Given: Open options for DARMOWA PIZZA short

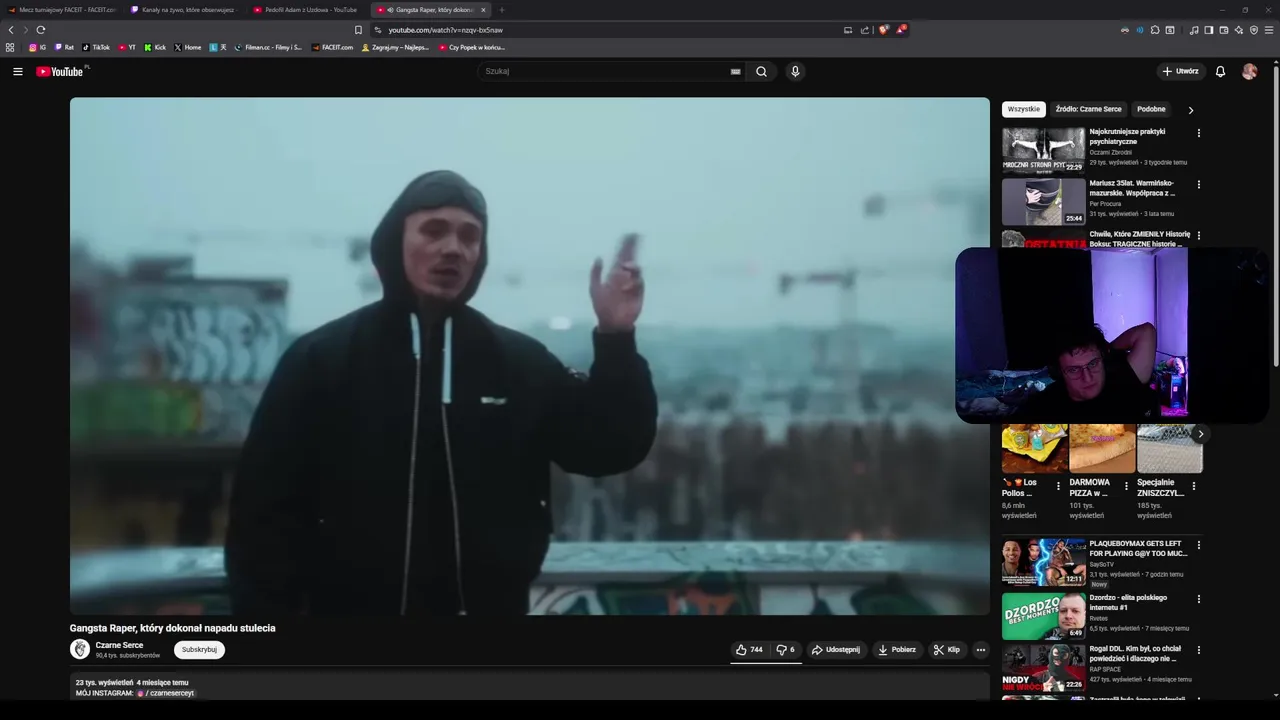Looking at the screenshot, I should (1126, 486).
